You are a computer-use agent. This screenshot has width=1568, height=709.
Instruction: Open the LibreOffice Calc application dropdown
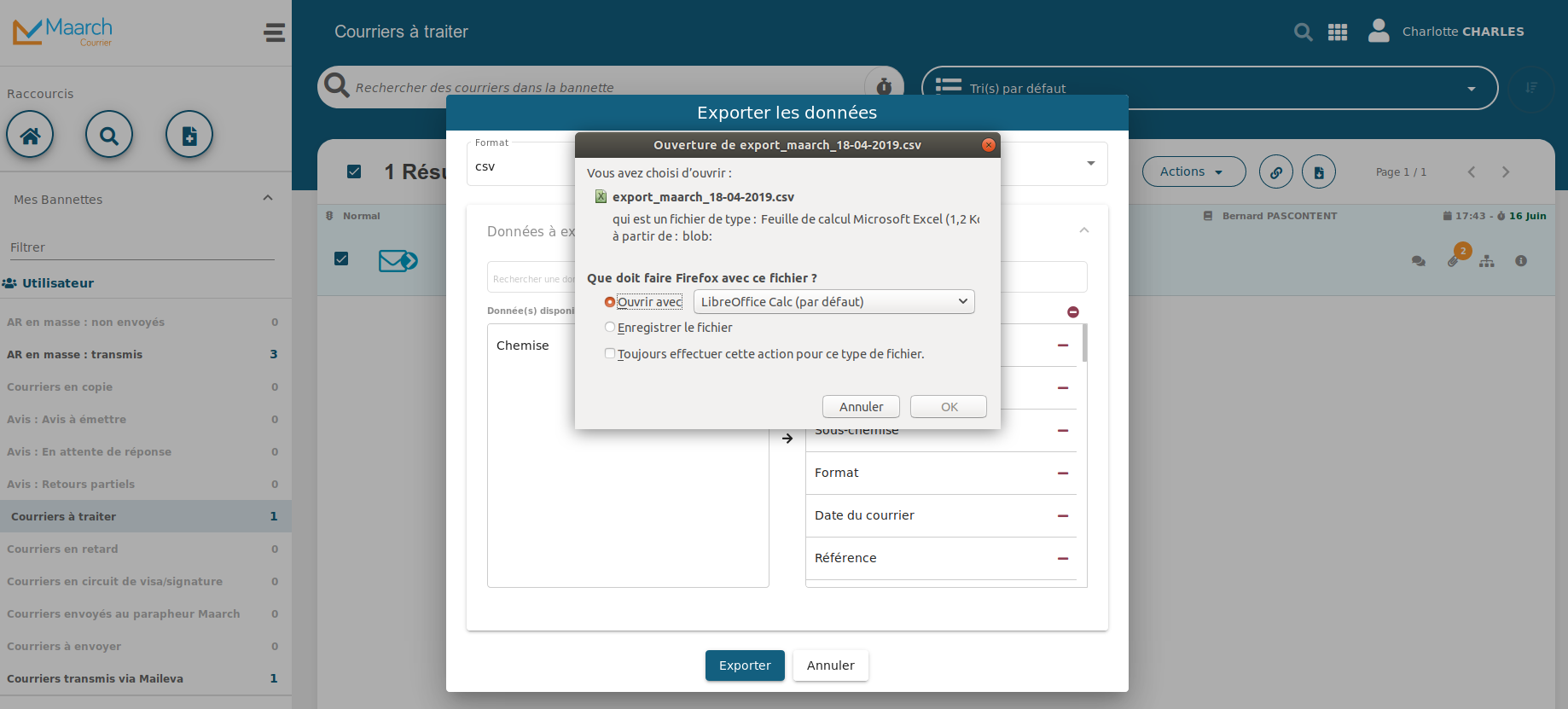point(833,302)
